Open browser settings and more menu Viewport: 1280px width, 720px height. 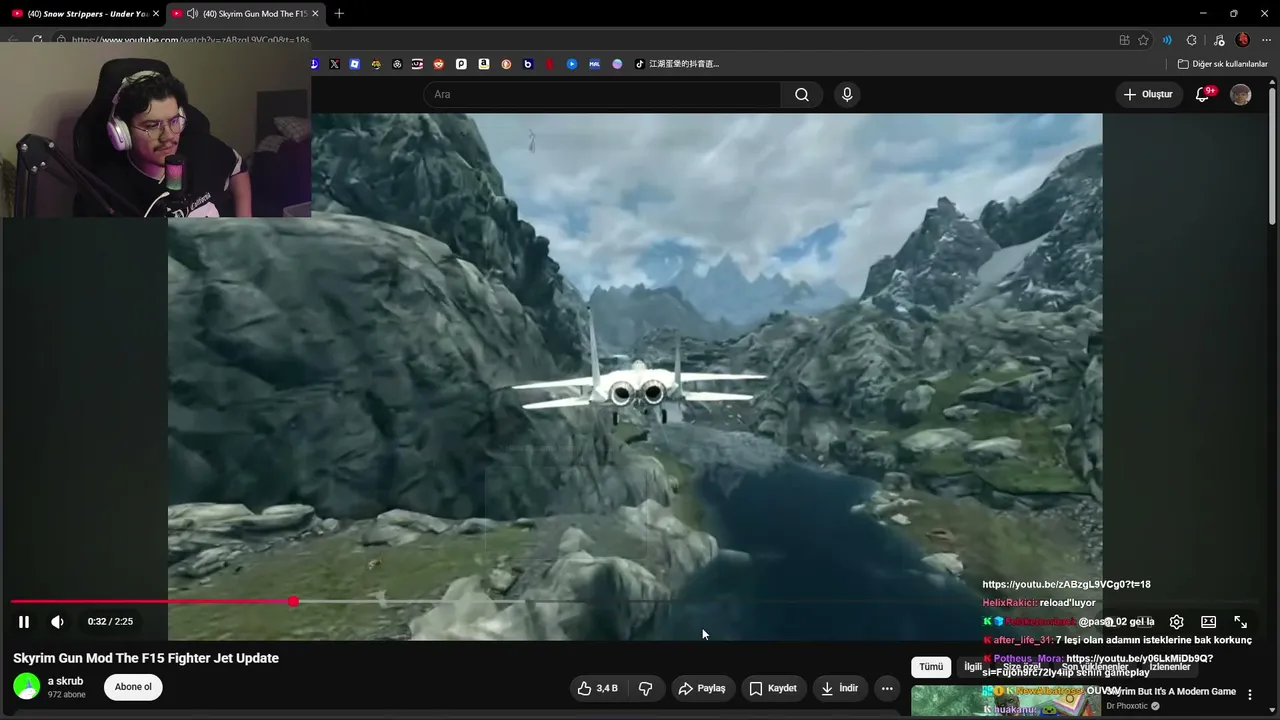click(x=1265, y=40)
